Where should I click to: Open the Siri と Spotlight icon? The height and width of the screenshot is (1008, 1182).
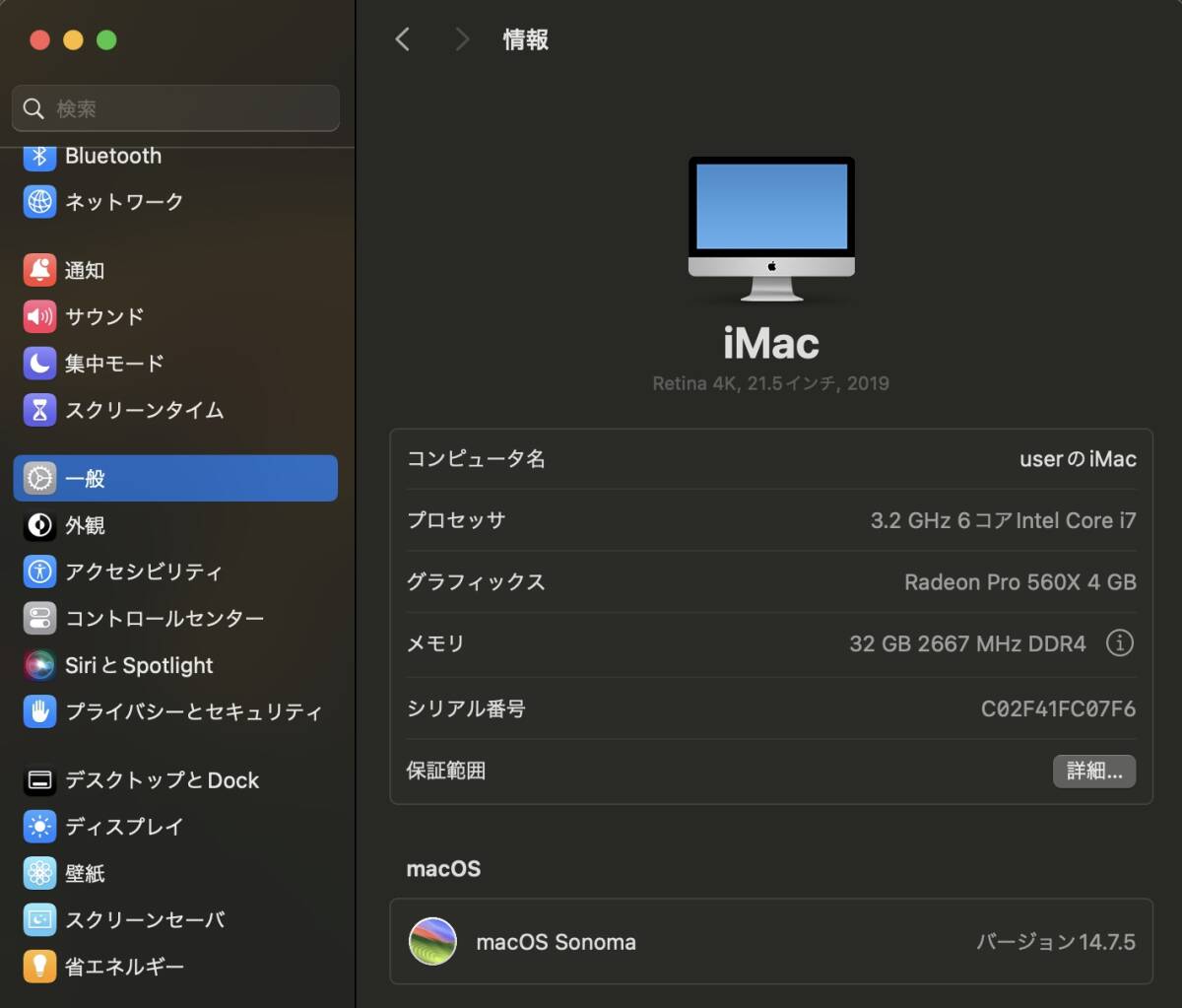pos(39,665)
